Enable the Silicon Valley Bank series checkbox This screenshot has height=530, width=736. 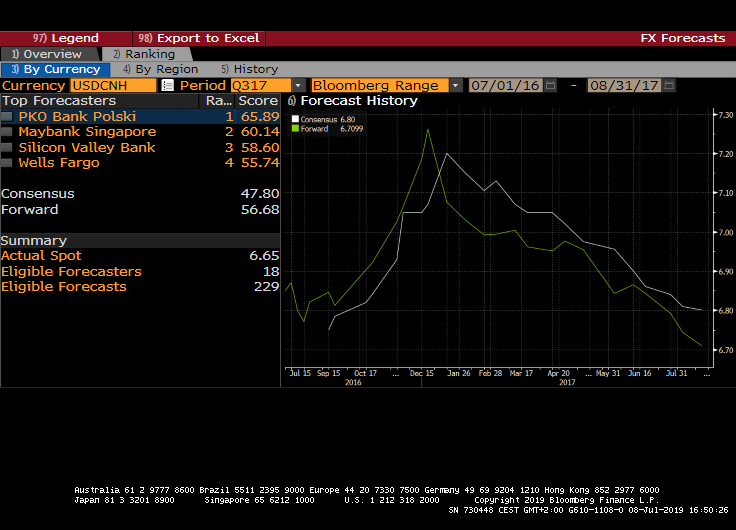coord(8,147)
